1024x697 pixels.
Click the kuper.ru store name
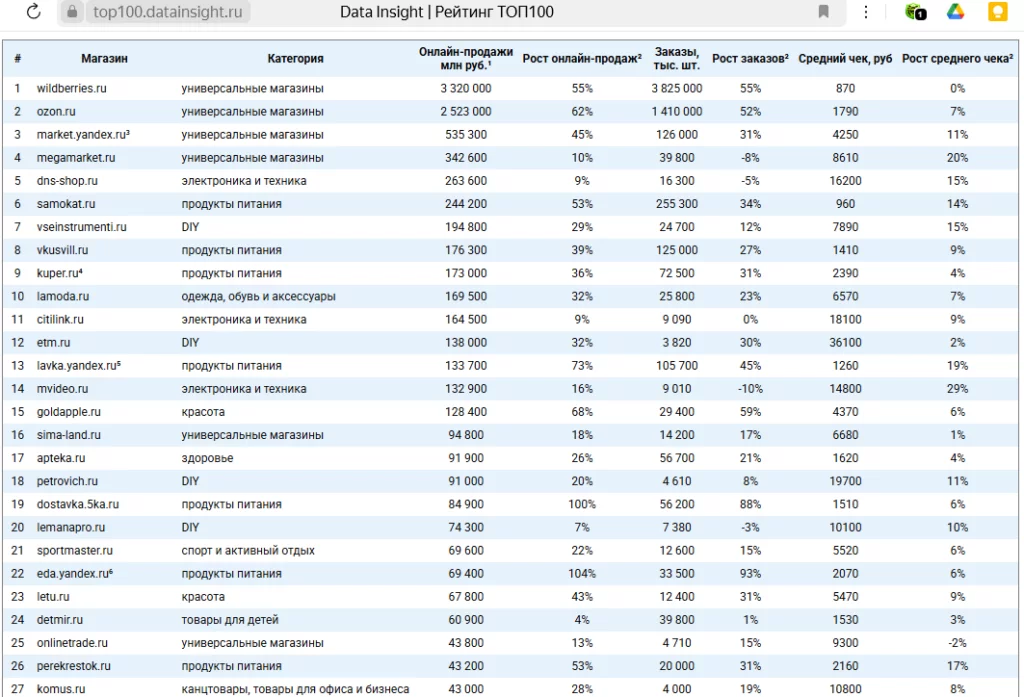point(59,273)
